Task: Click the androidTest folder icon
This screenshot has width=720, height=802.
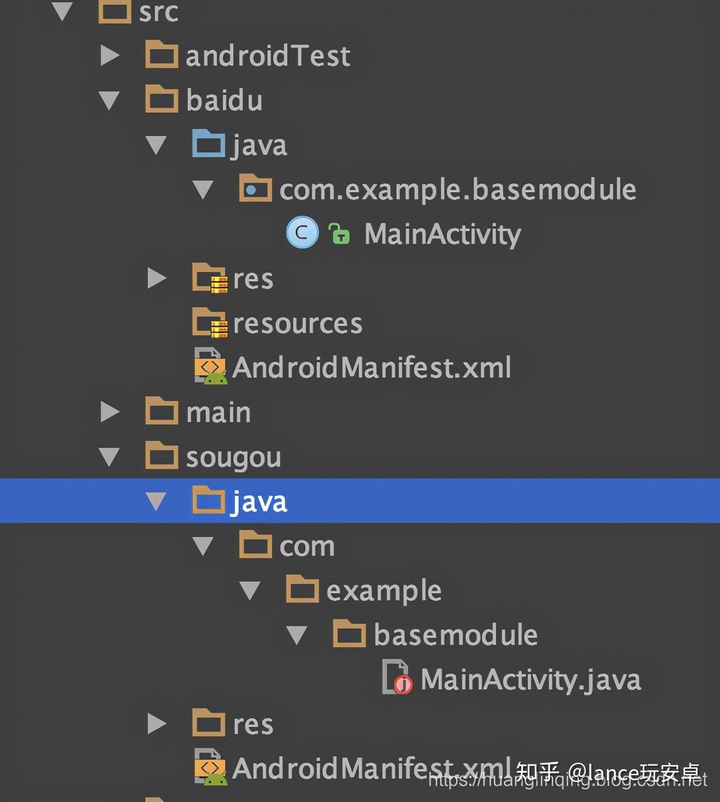Action: pos(162,54)
